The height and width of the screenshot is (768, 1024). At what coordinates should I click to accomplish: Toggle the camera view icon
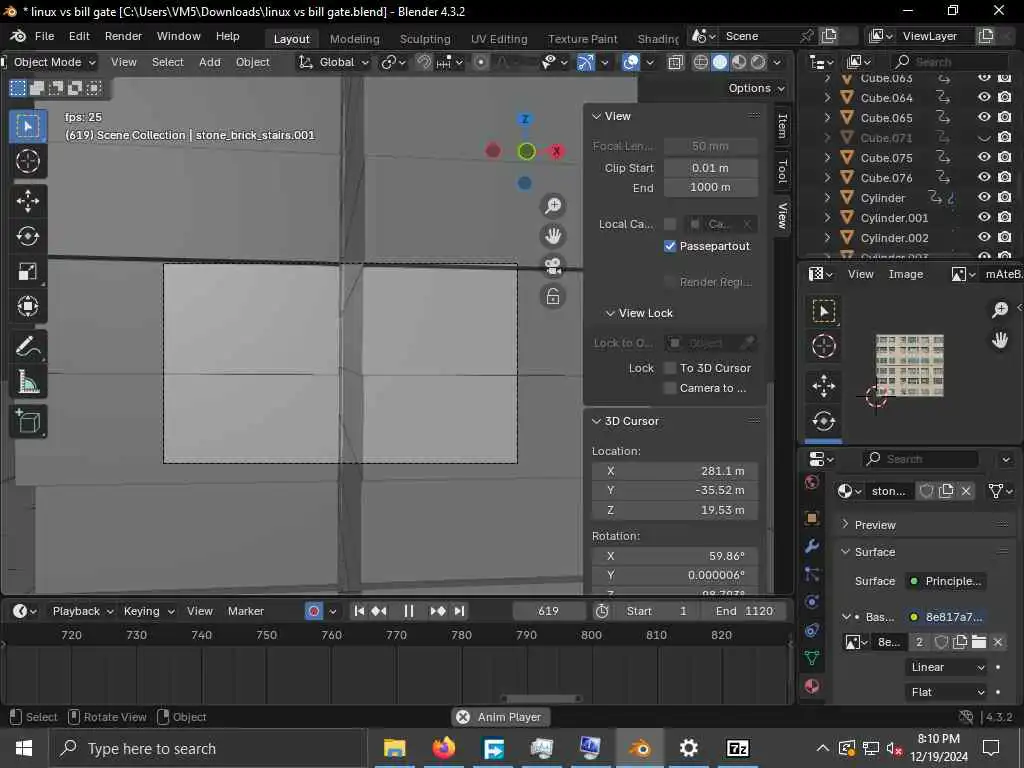point(553,266)
